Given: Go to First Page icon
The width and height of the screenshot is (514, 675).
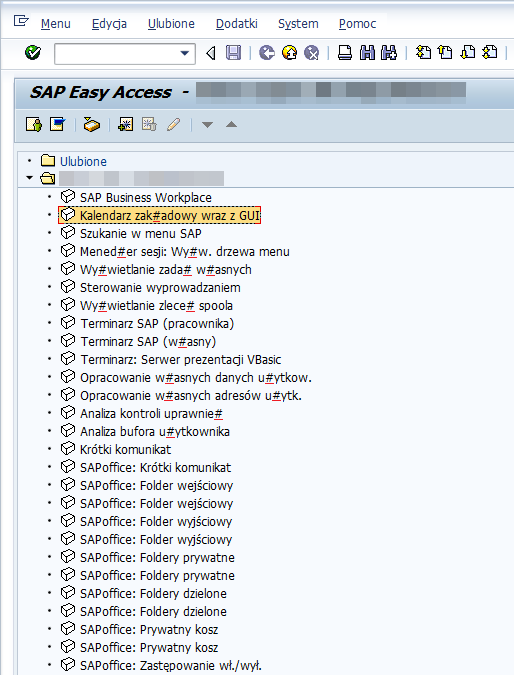Looking at the screenshot, I should tap(423, 53).
